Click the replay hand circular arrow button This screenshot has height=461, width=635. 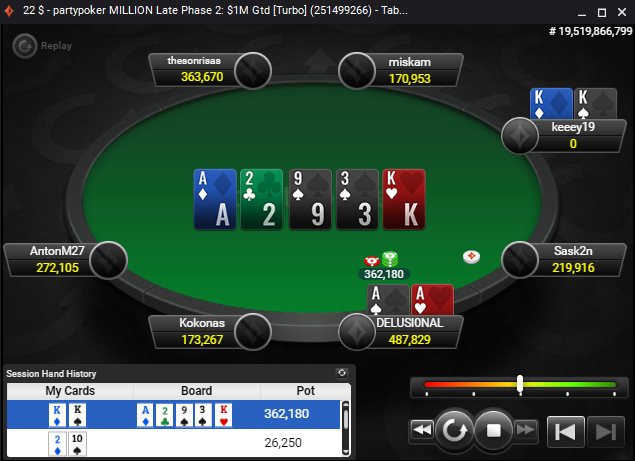(454, 430)
